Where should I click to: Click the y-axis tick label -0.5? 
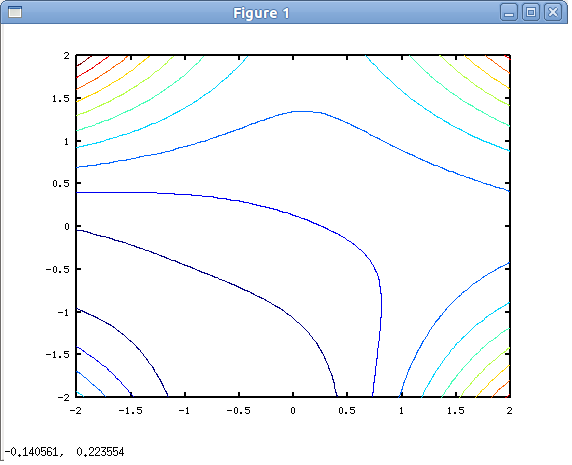point(58,269)
